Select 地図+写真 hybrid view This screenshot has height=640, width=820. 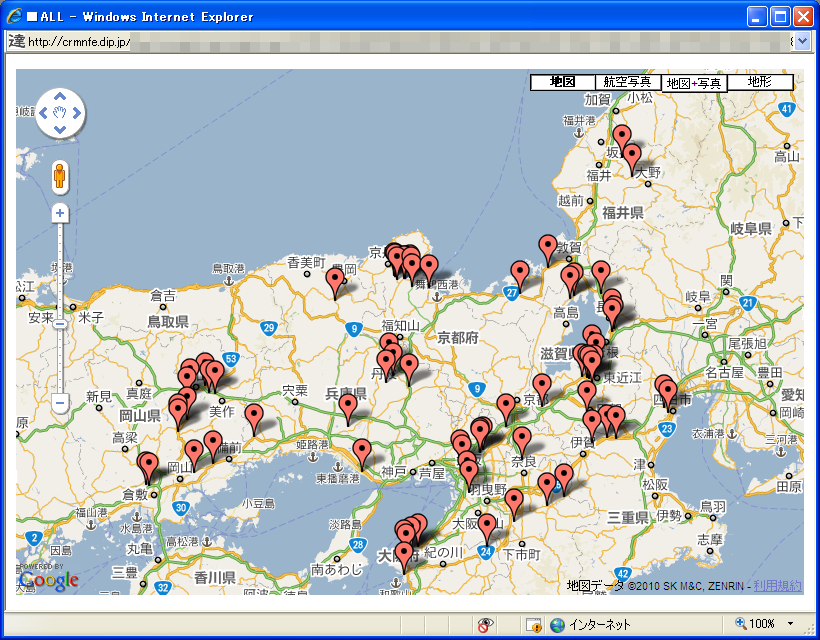pos(694,82)
